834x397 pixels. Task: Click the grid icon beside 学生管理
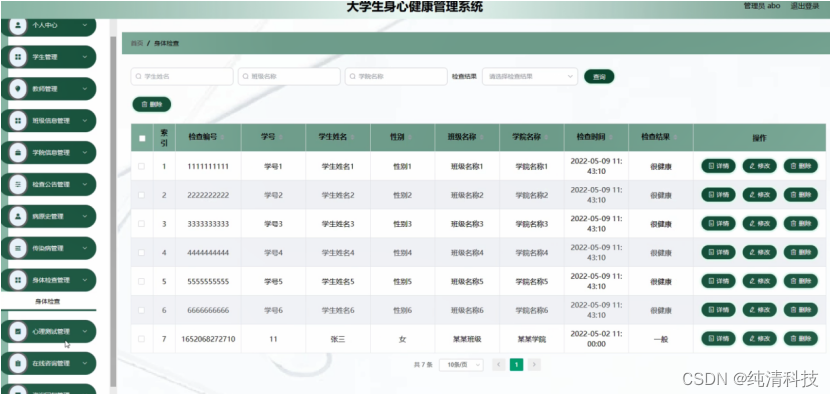[18, 57]
